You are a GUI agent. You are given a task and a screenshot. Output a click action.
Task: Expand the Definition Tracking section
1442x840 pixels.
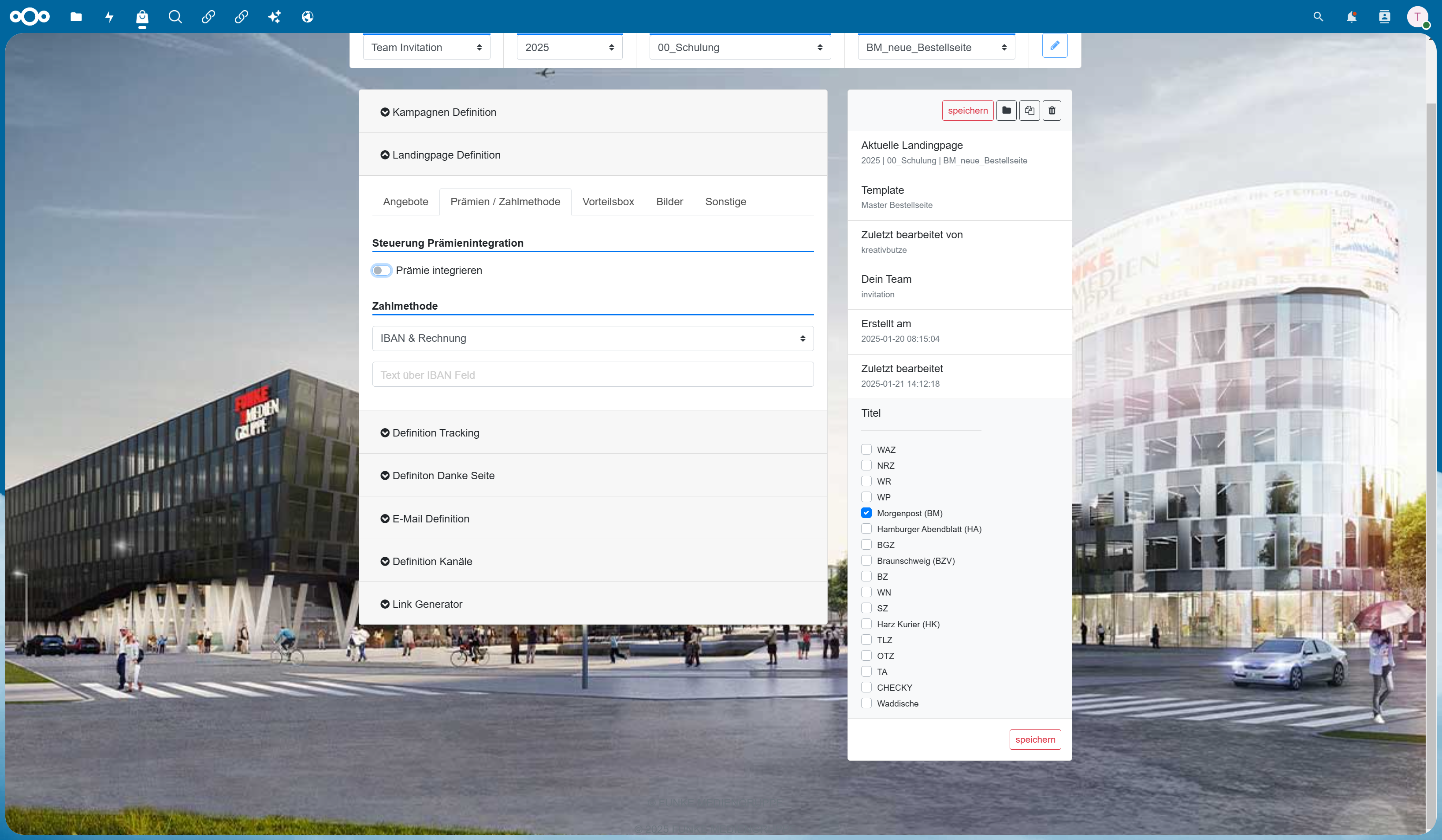point(593,433)
